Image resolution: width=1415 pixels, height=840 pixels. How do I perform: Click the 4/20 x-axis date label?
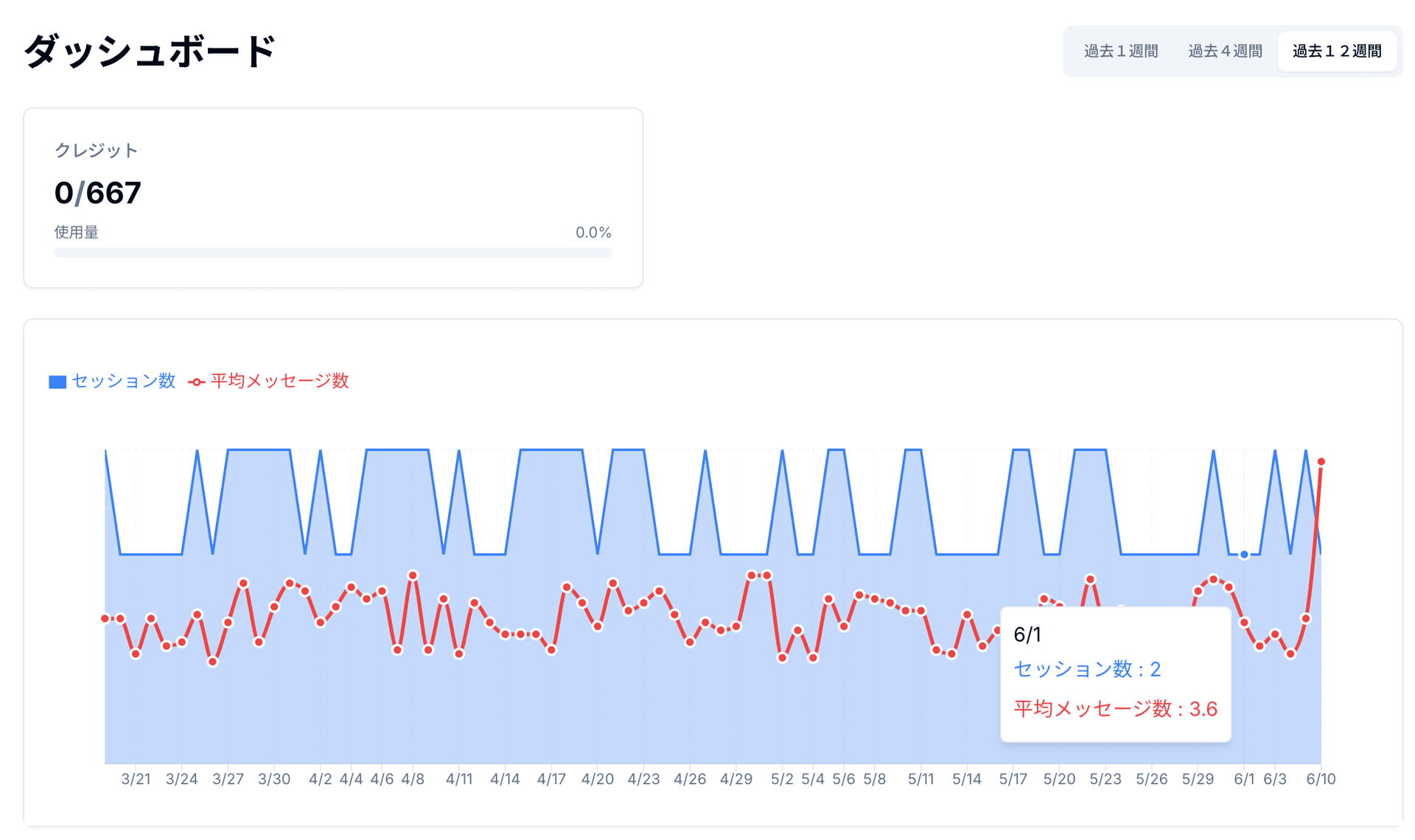(597, 779)
